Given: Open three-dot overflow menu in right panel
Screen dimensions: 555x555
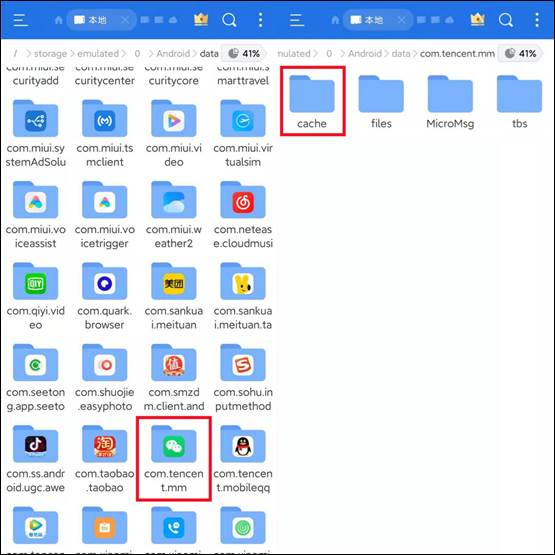Looking at the screenshot, I should pos(537,20).
